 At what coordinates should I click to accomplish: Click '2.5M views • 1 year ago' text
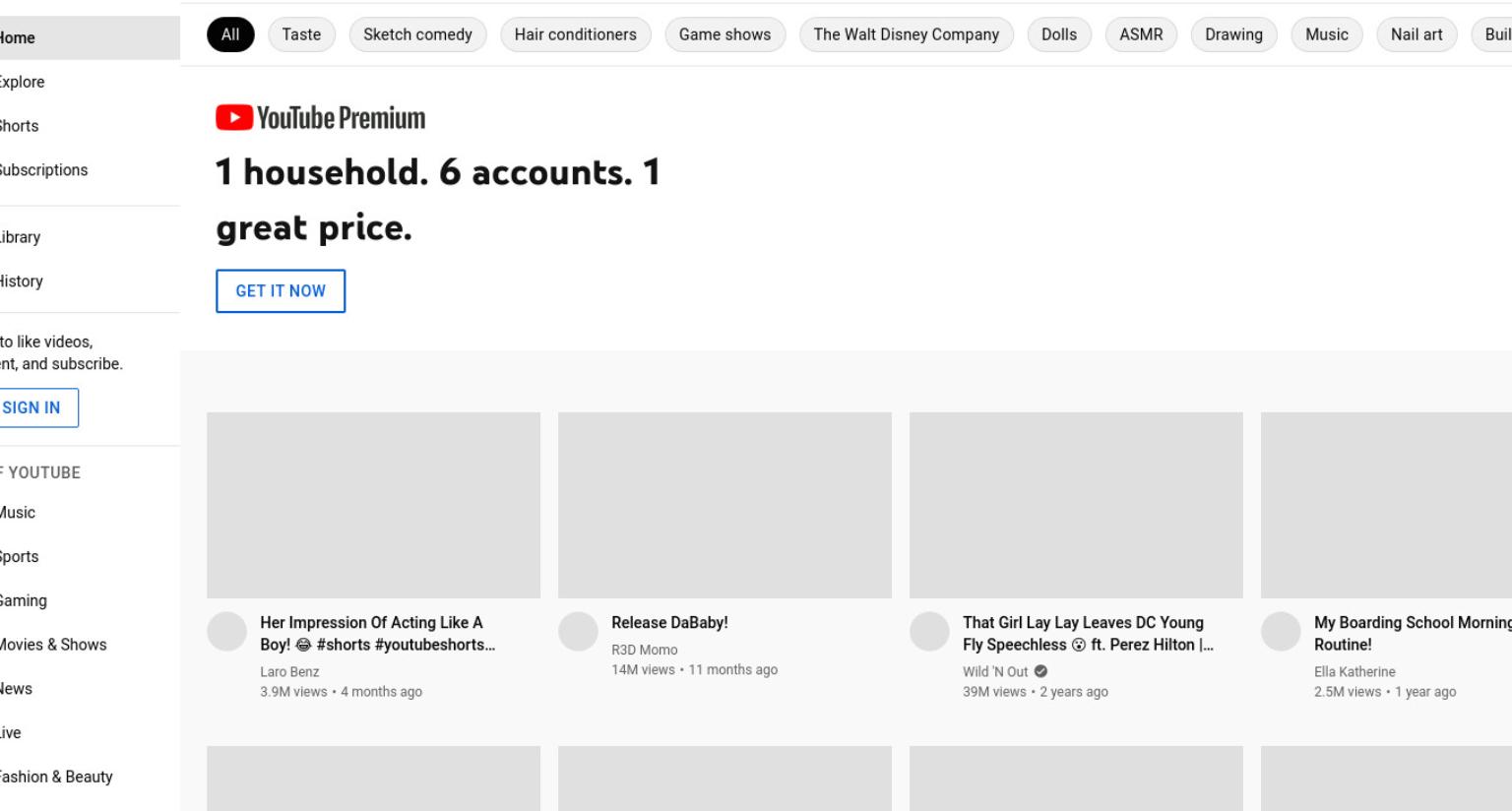1385,692
